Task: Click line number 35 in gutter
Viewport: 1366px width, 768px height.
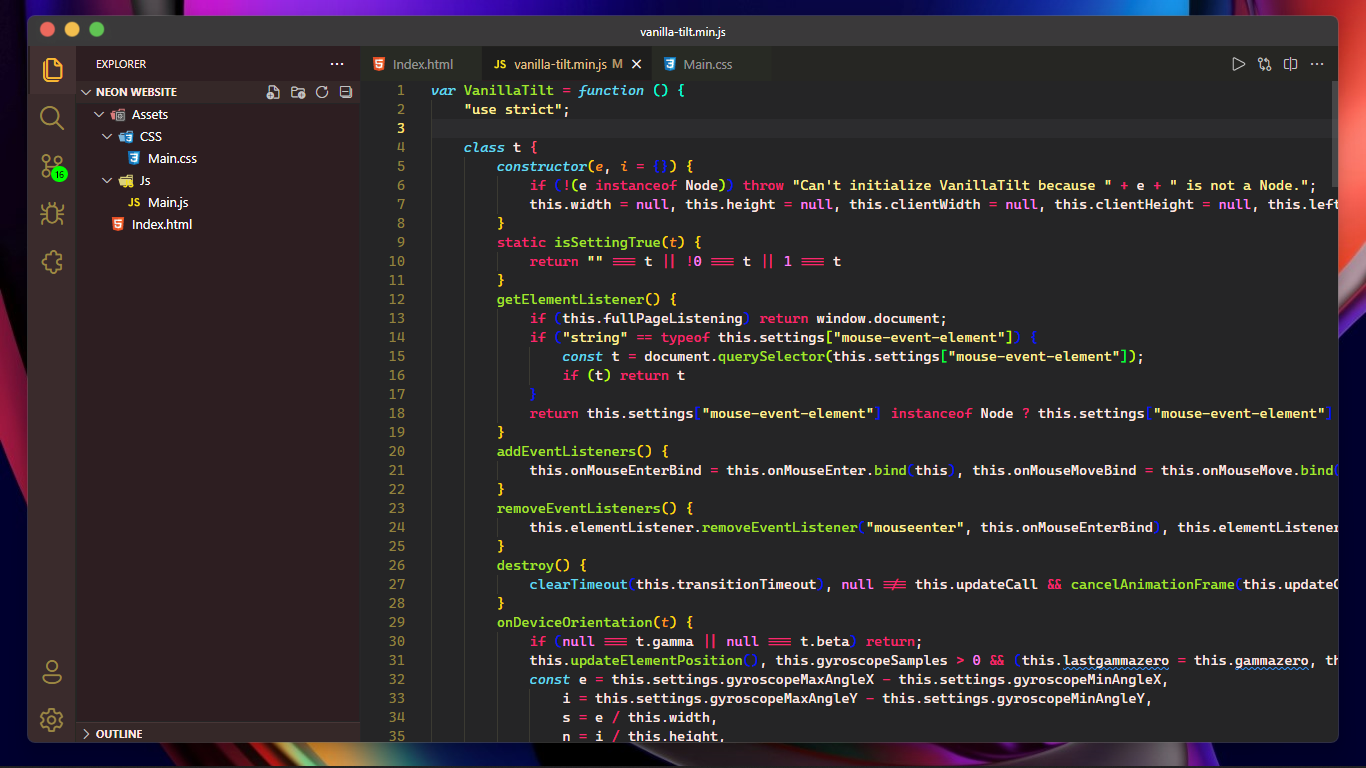Action: 397,736
